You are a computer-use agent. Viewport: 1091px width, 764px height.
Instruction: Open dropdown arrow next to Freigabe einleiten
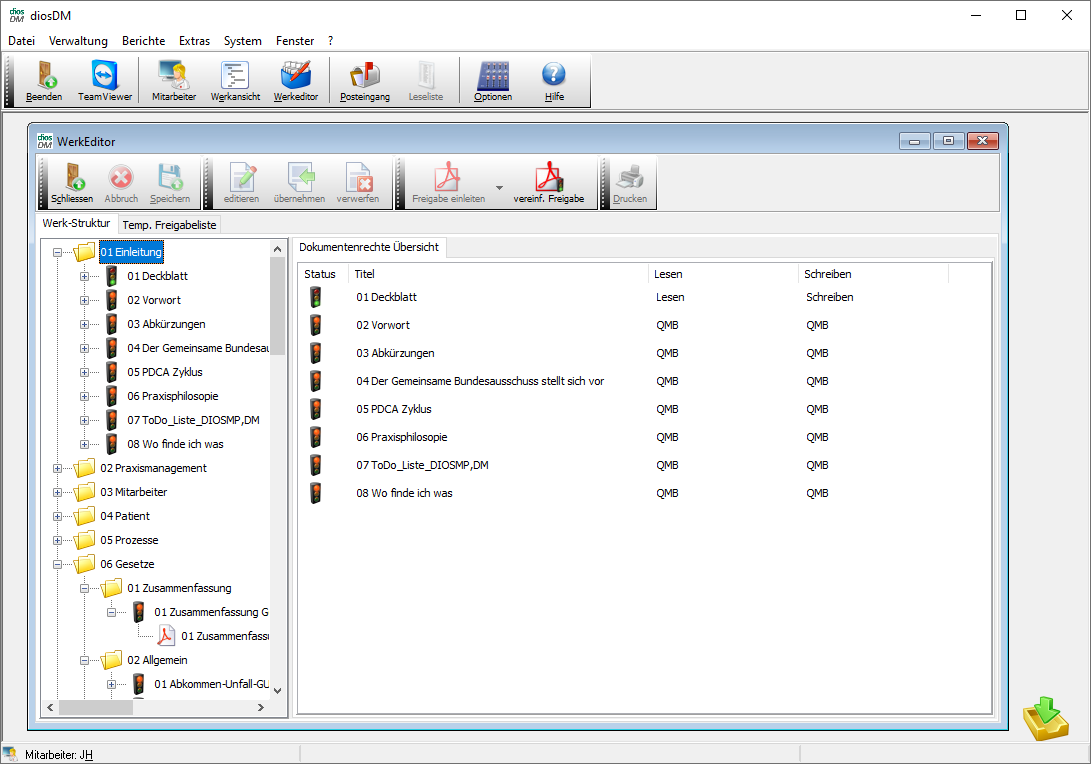499,187
